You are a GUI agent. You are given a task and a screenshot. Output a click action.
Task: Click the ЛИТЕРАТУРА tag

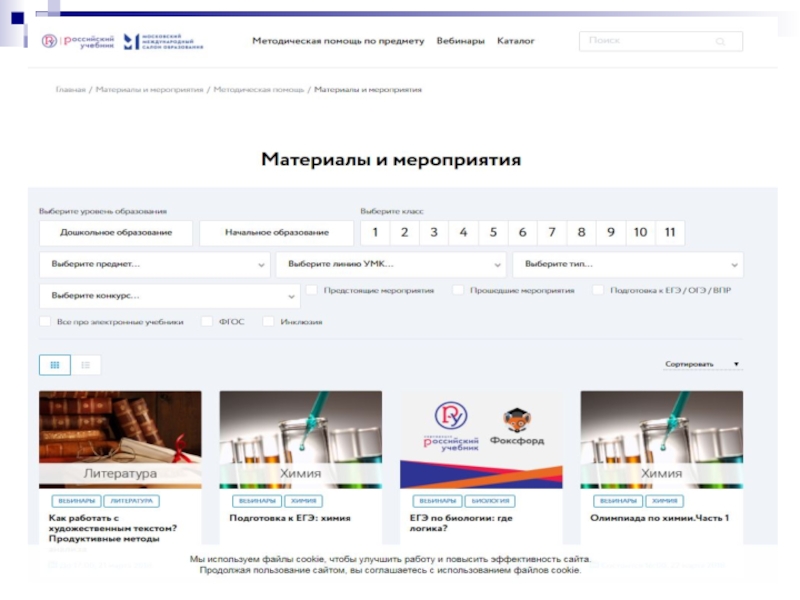coord(132,501)
